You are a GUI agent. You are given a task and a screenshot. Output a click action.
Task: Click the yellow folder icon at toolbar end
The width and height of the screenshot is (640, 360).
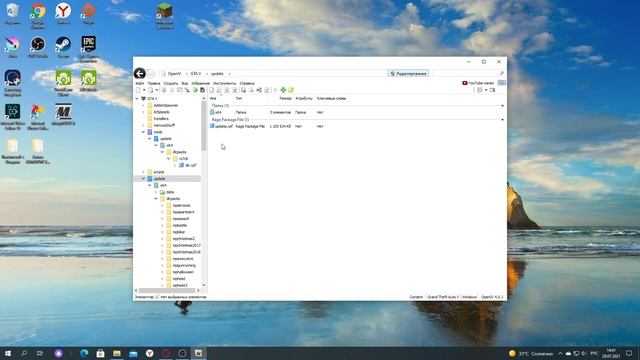pyautogui.click(x=291, y=90)
